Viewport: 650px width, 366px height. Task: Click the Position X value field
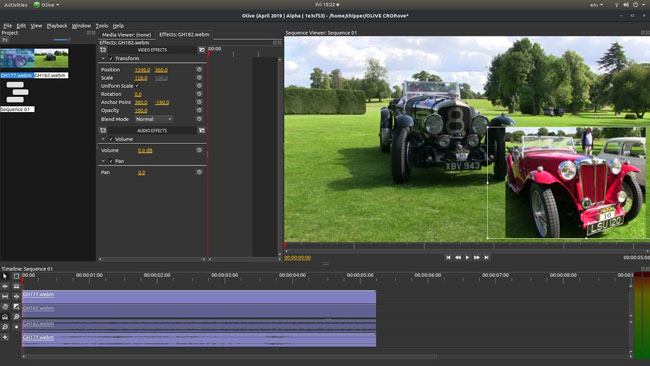pyautogui.click(x=142, y=70)
